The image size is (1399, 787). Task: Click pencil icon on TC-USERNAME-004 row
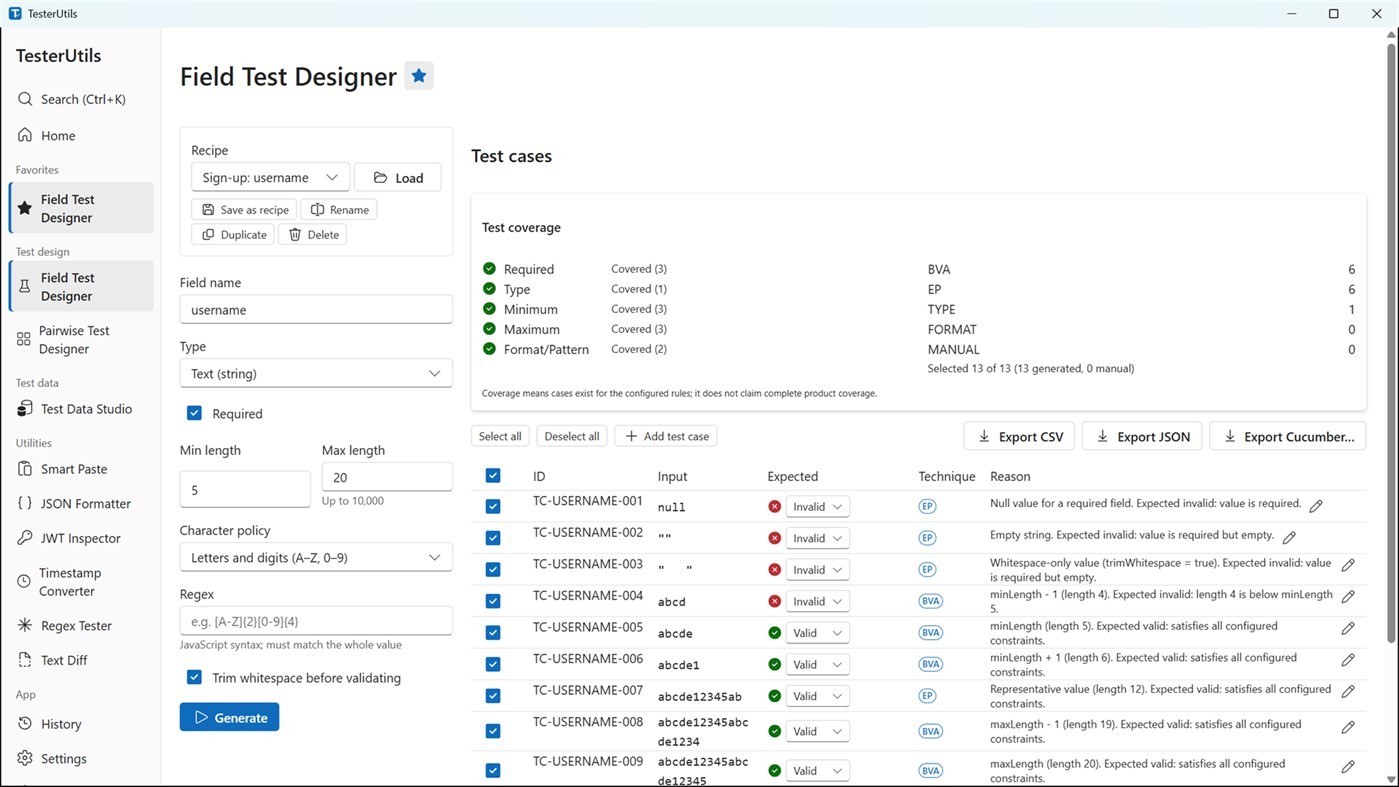coord(1348,597)
